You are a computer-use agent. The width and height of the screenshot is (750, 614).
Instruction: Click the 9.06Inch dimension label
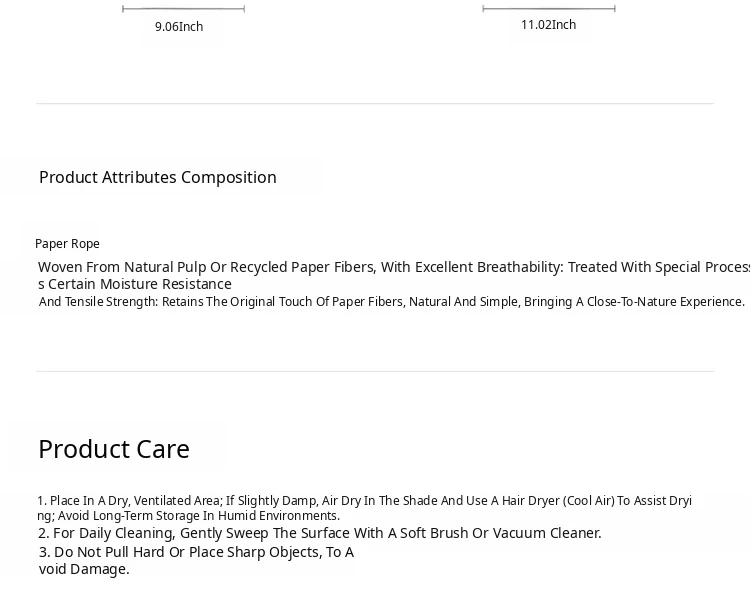[179, 27]
